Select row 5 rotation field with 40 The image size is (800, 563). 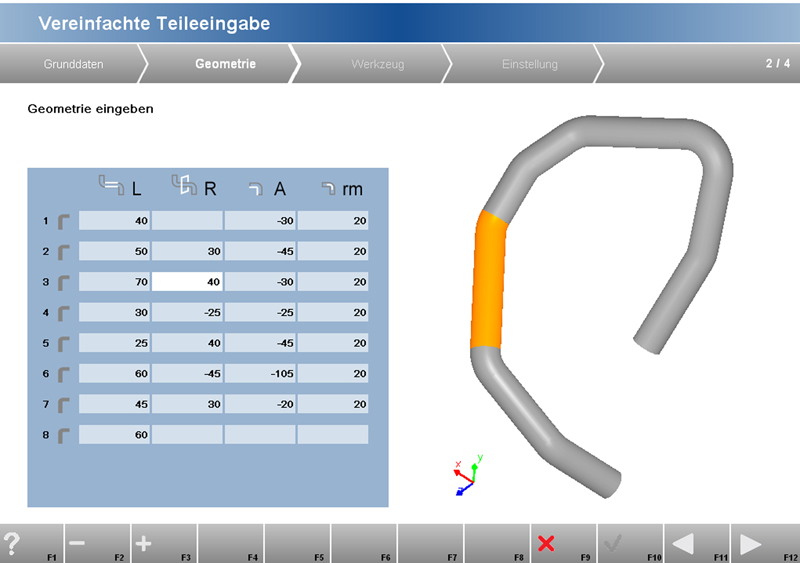pos(187,343)
